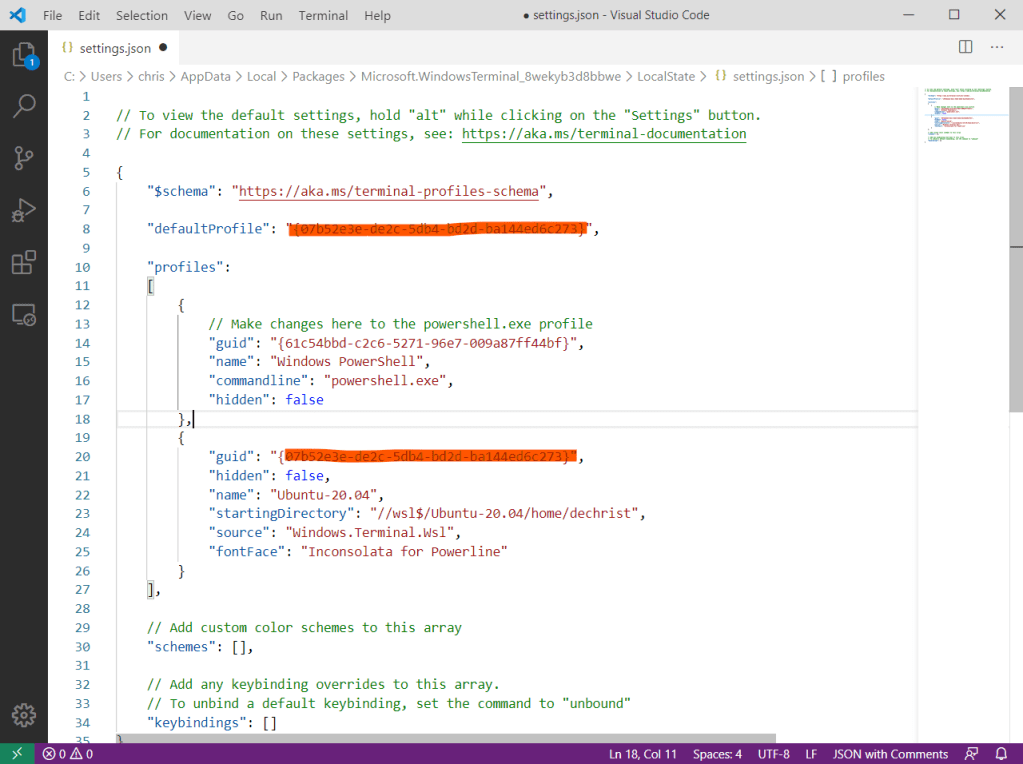Open the Run and Debug view

24,210
